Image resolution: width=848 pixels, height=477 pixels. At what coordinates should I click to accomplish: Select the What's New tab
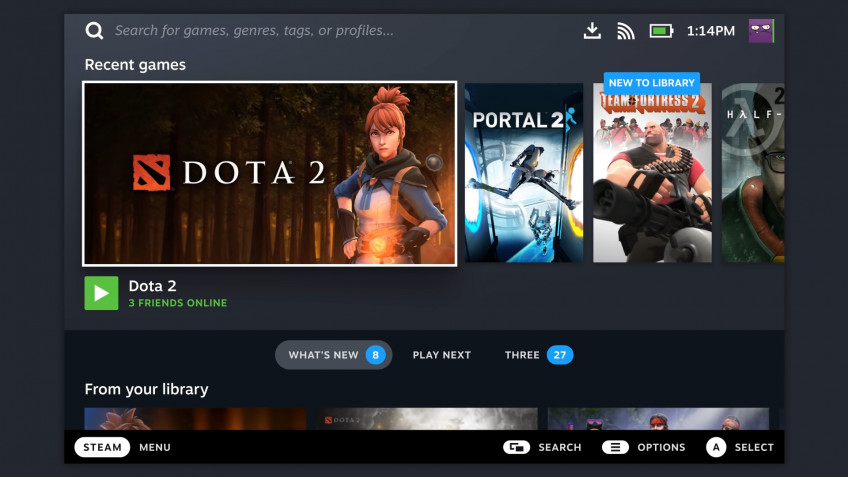click(x=334, y=355)
